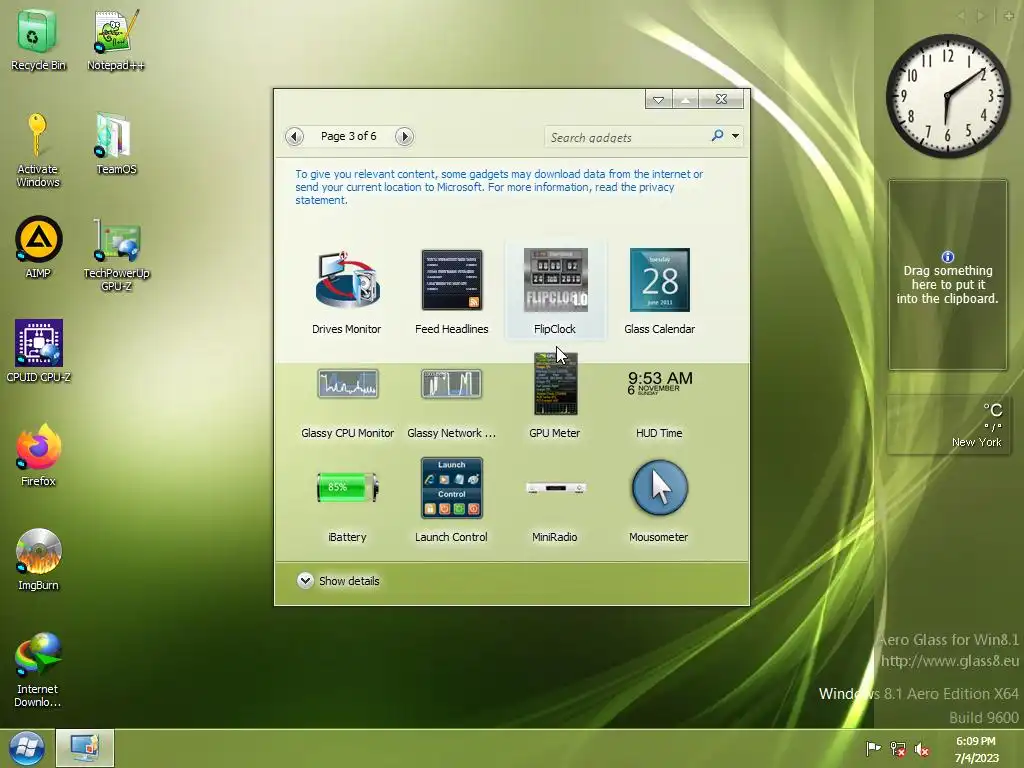Click the sidebar add gadget plus button

point(1009,16)
